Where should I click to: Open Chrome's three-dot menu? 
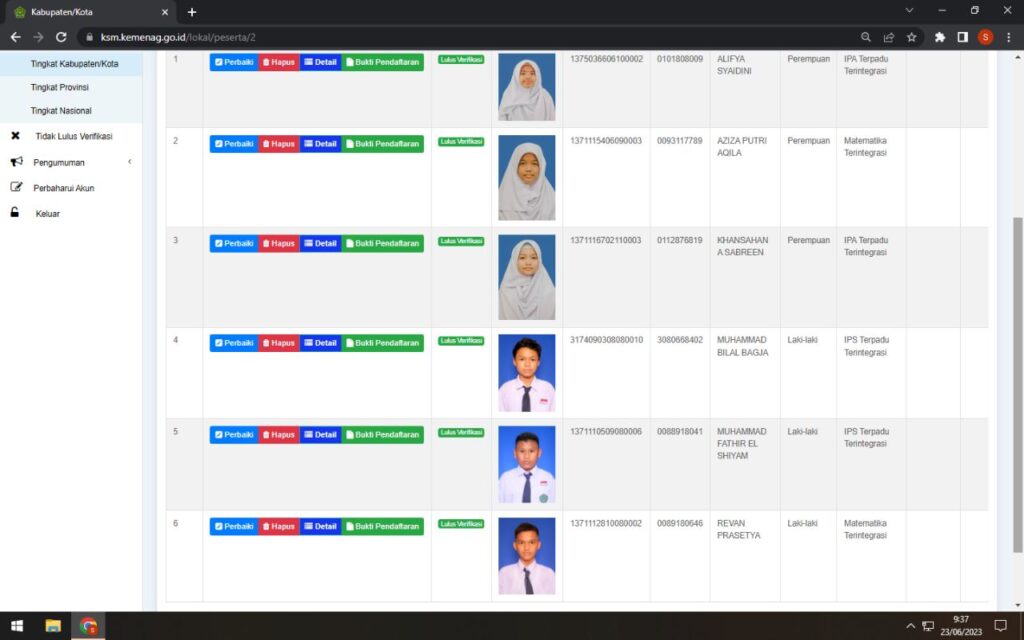(1008, 37)
